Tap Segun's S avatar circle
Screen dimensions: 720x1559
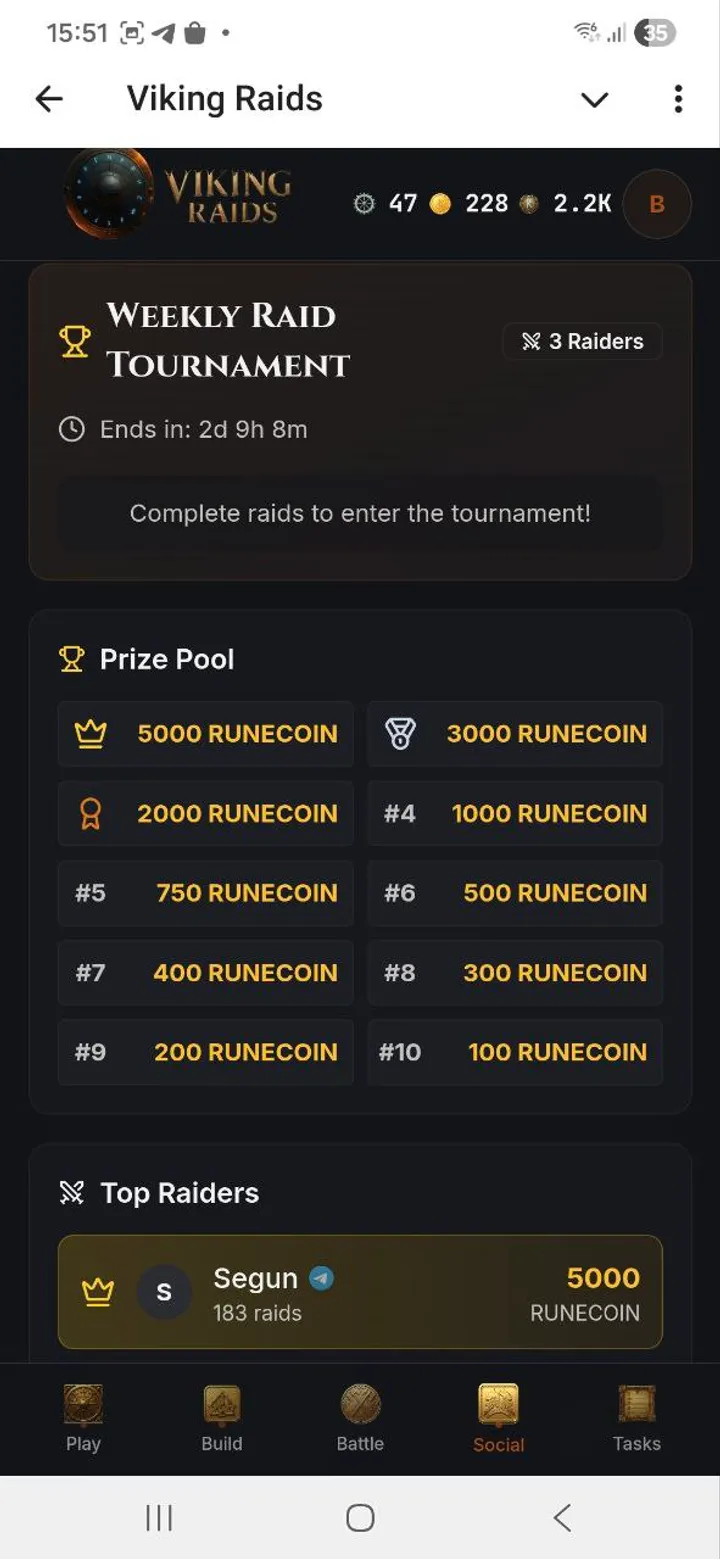click(164, 1292)
